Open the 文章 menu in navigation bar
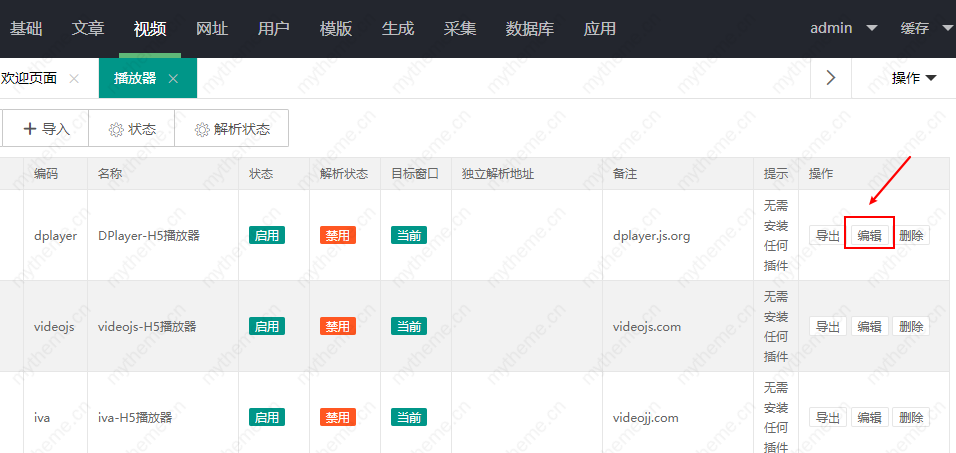This screenshot has height=453, width=956. pos(88,28)
